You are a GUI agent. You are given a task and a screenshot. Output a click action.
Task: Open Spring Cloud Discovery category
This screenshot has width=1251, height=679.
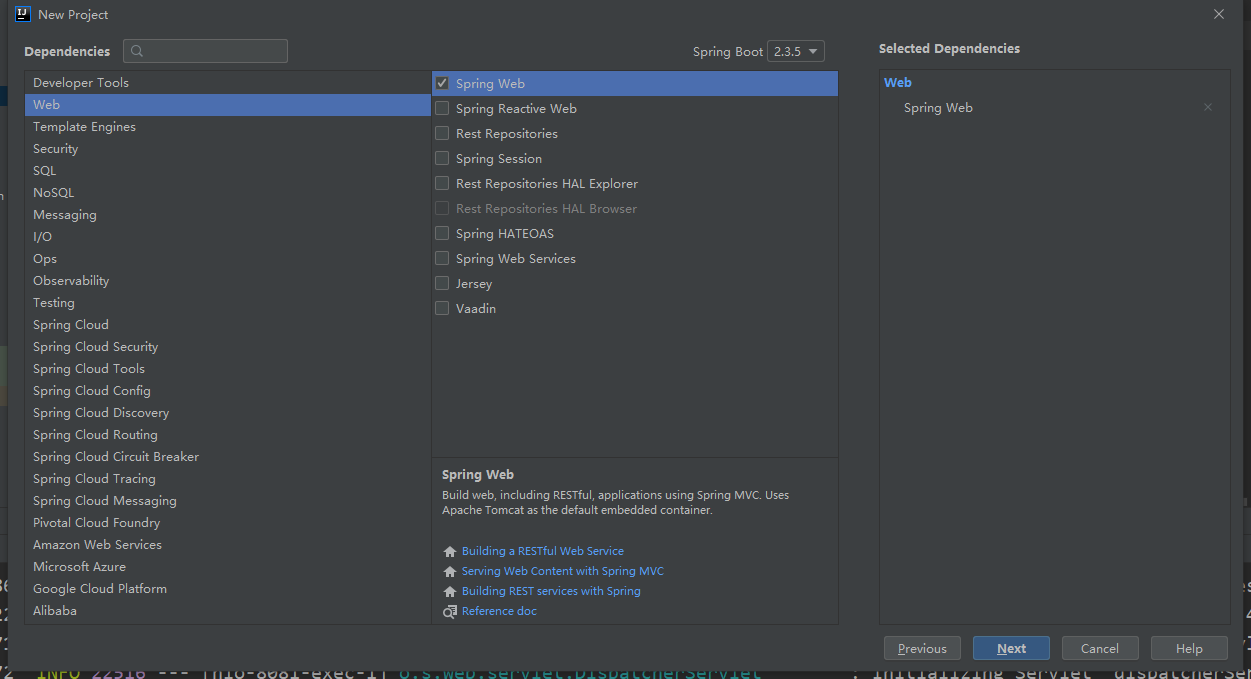(x=228, y=413)
